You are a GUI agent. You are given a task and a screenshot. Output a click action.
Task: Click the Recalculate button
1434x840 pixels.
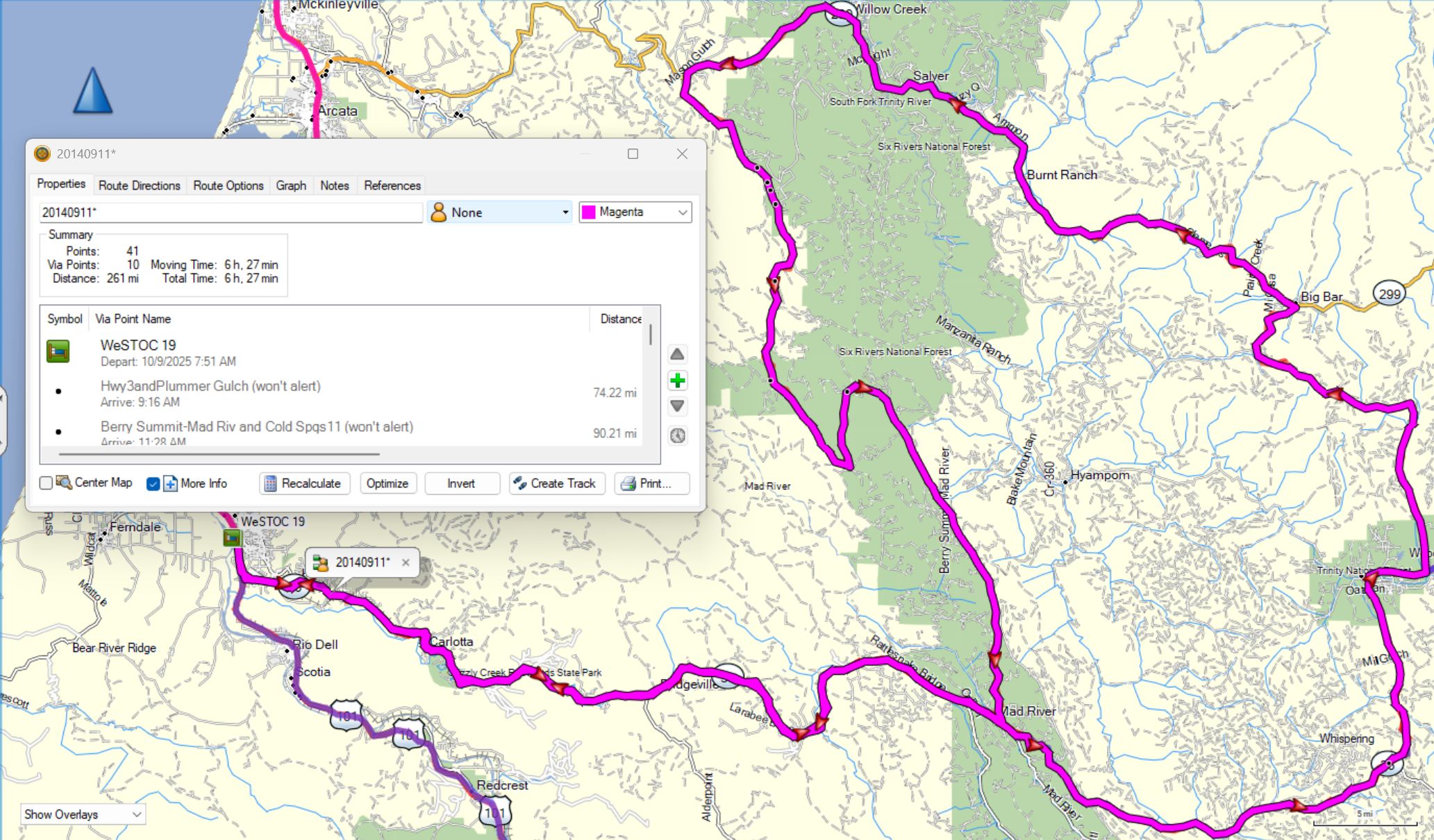pyautogui.click(x=304, y=483)
